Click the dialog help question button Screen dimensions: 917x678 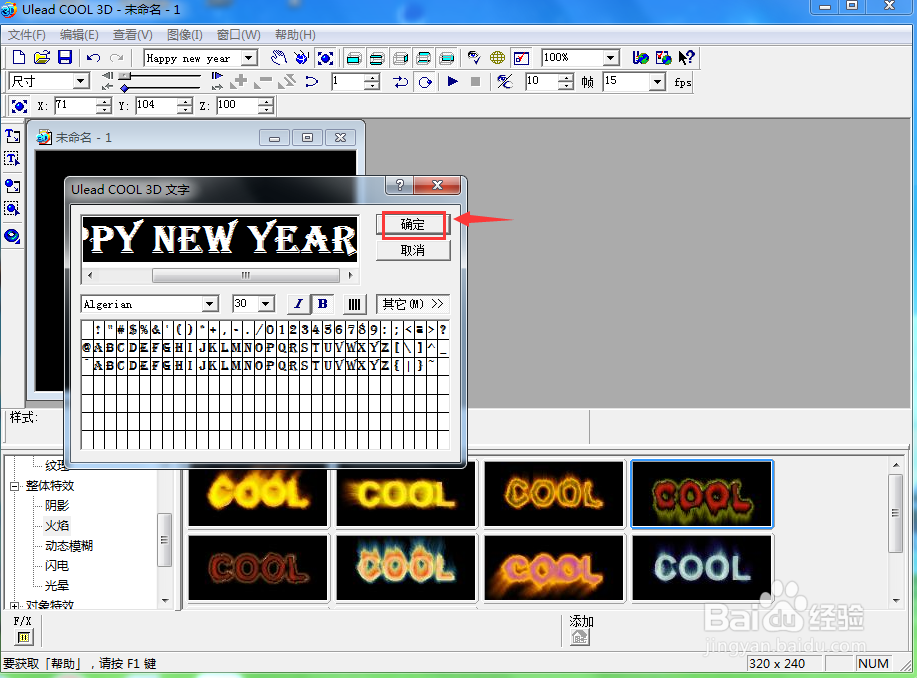(x=399, y=185)
